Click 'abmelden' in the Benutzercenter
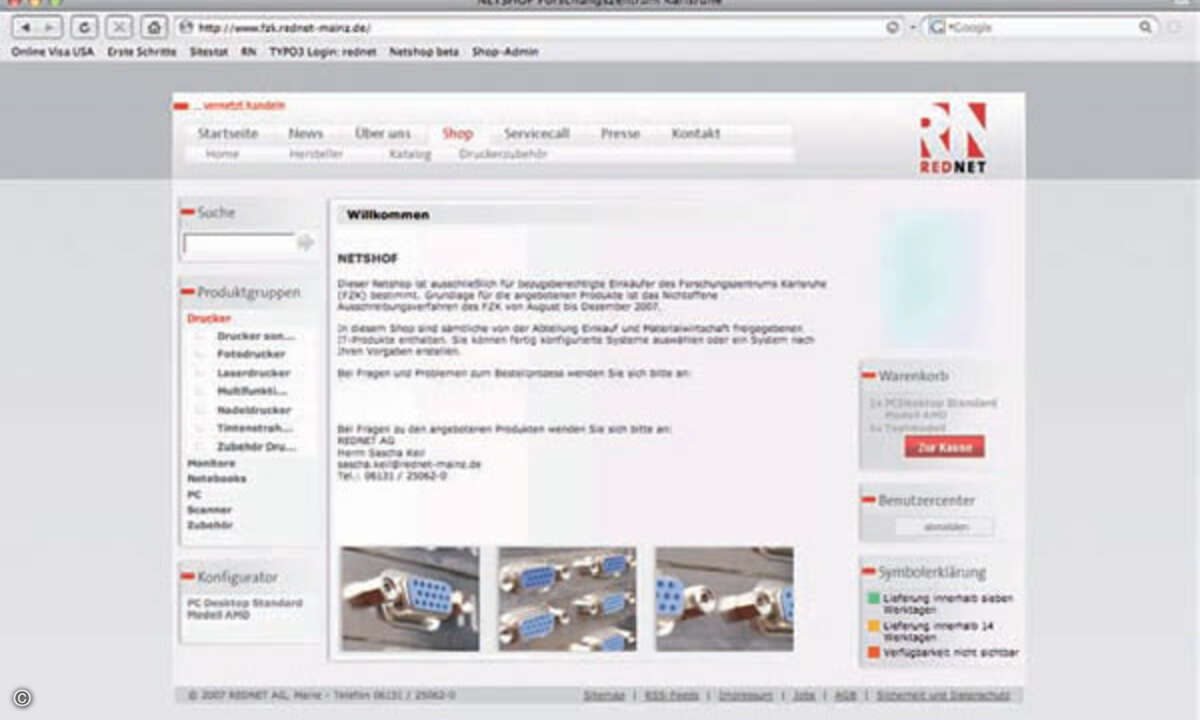 point(944,527)
